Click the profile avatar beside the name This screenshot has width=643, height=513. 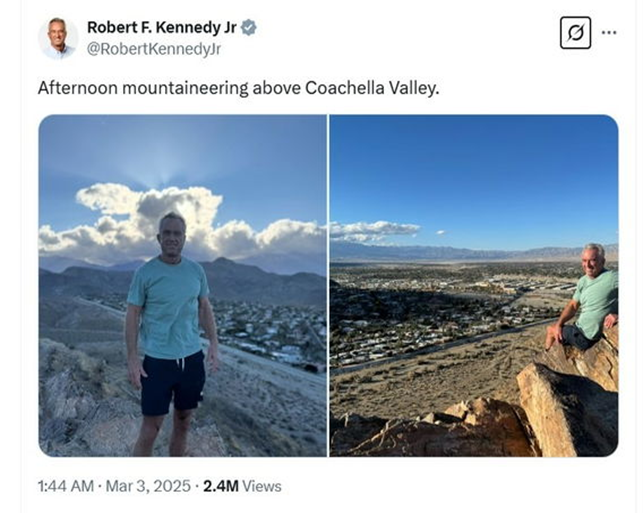[x=57, y=37]
